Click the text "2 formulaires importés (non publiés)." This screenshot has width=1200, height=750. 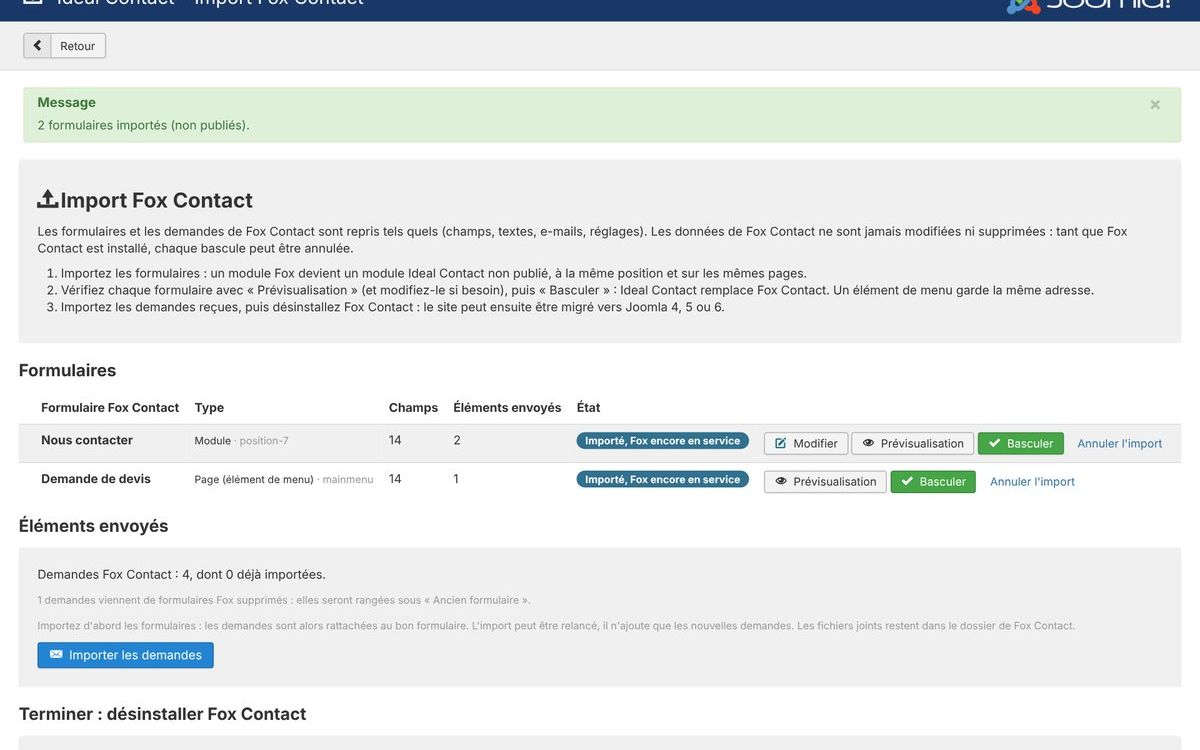[x=143, y=125]
